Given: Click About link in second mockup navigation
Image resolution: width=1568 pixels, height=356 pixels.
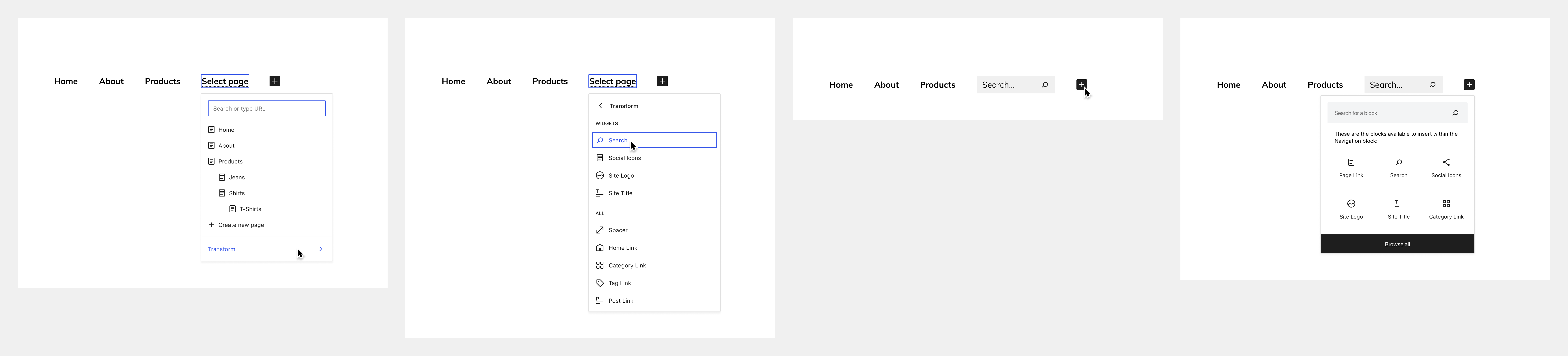Looking at the screenshot, I should [x=499, y=81].
